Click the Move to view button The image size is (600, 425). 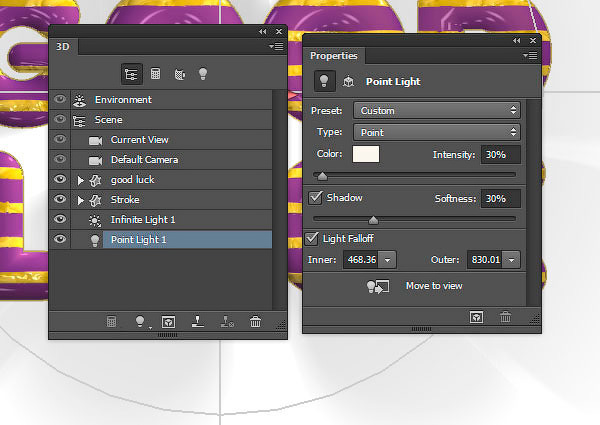click(x=434, y=286)
